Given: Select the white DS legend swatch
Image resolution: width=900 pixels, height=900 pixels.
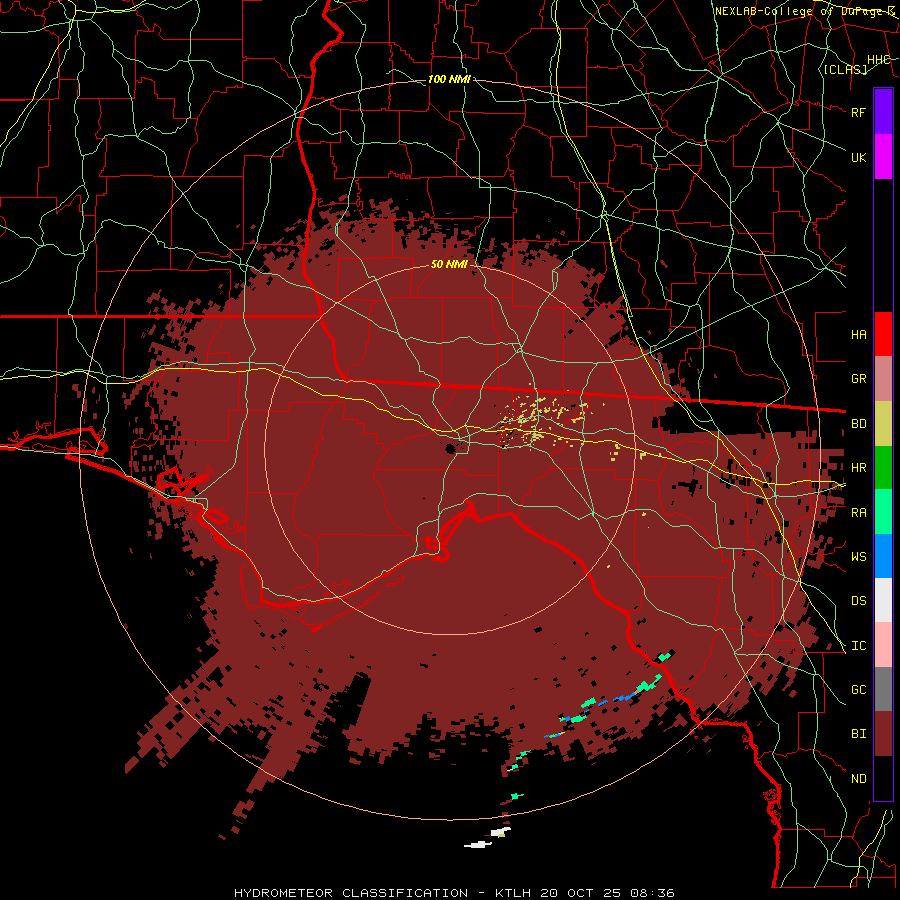Looking at the screenshot, I should click(x=883, y=600).
